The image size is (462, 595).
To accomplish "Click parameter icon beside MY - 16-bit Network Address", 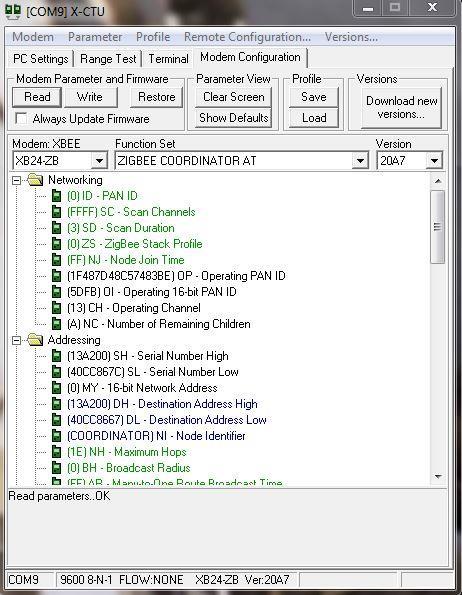I will [x=56, y=388].
